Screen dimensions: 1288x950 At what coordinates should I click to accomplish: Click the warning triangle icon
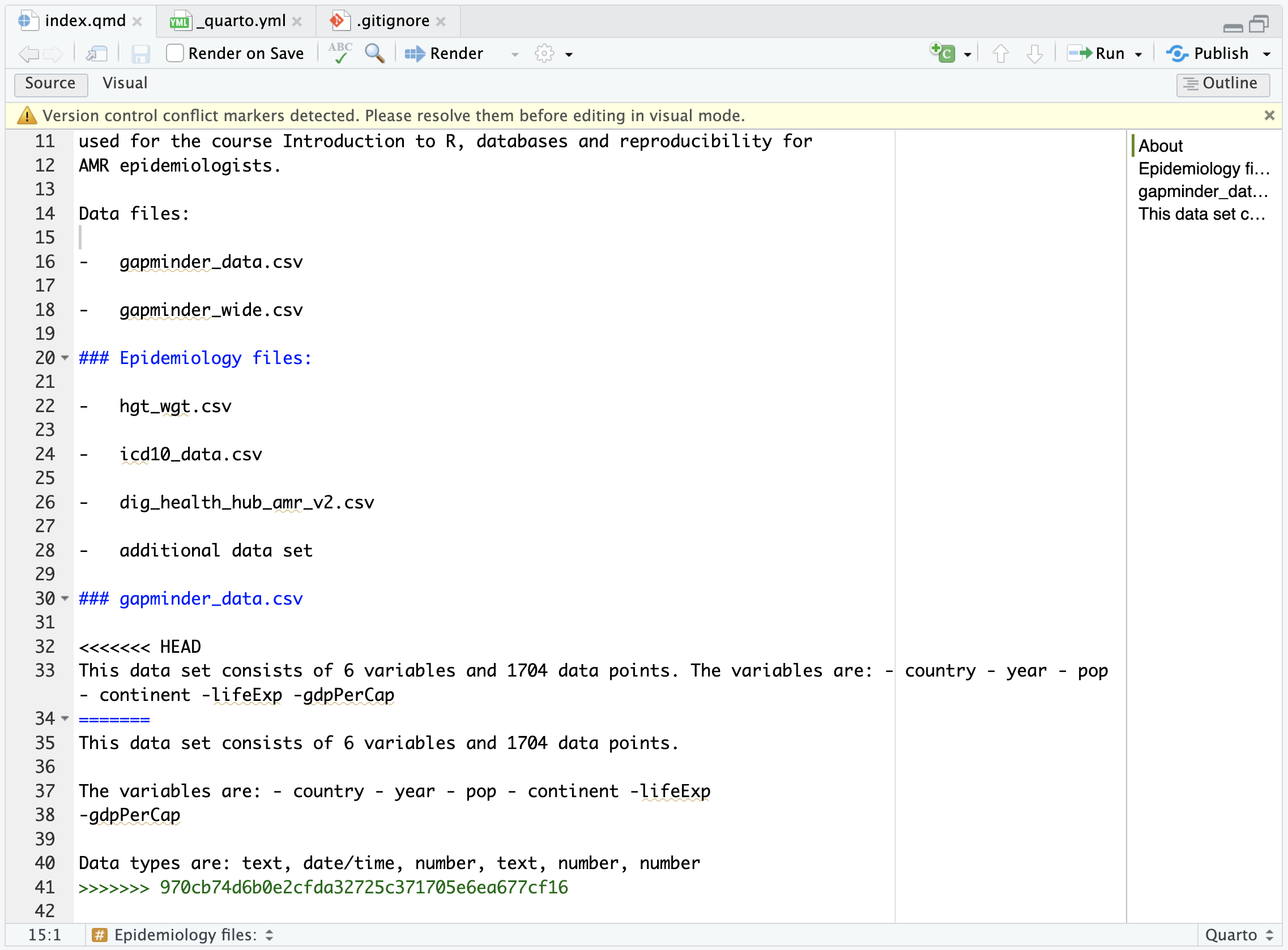[27, 115]
